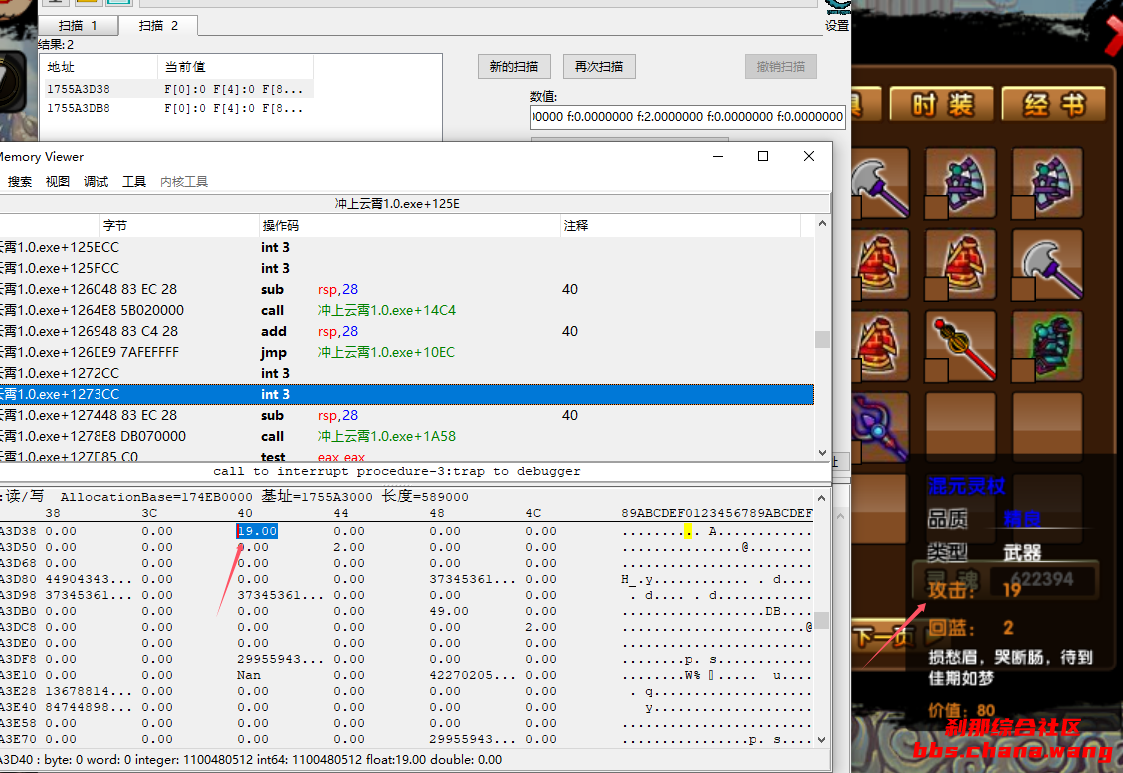Image resolution: width=1123 pixels, height=773 pixels.
Task: Select address 1755A3DB8 in results list
Action: 79,108
